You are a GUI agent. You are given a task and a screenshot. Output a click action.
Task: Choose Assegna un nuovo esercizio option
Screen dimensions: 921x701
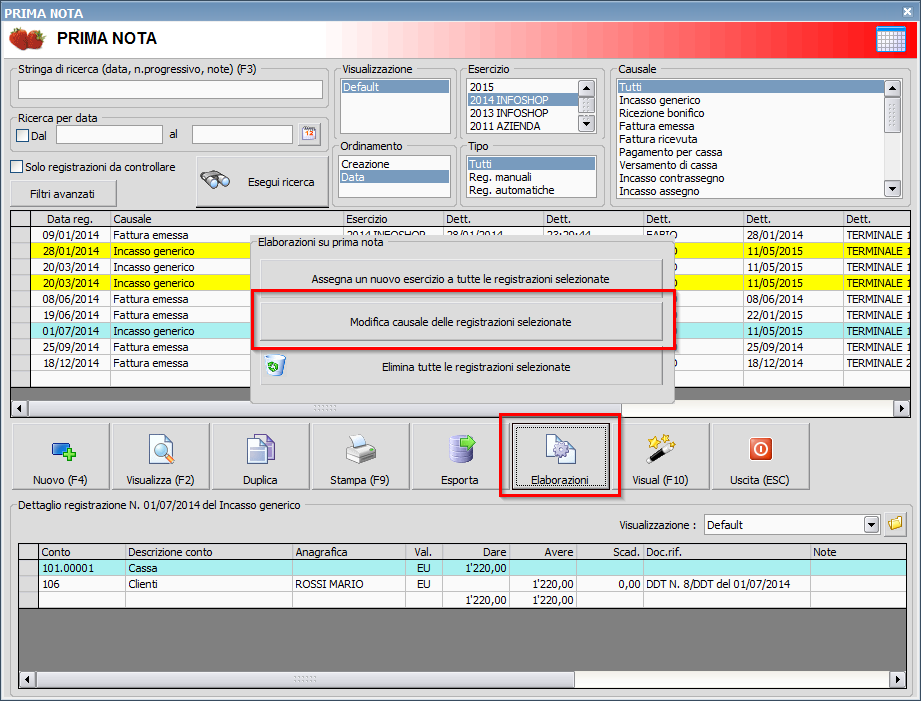point(460,279)
